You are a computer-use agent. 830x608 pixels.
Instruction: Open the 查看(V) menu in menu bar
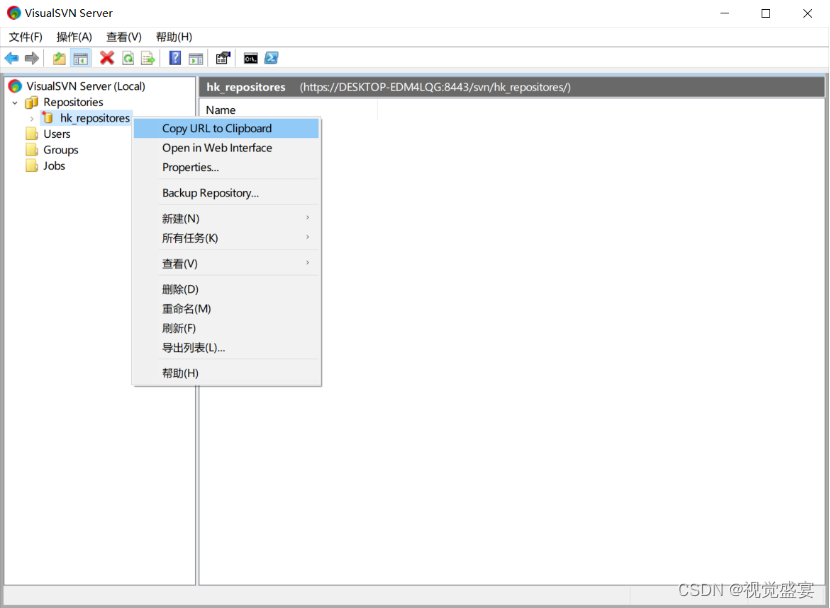pos(124,37)
